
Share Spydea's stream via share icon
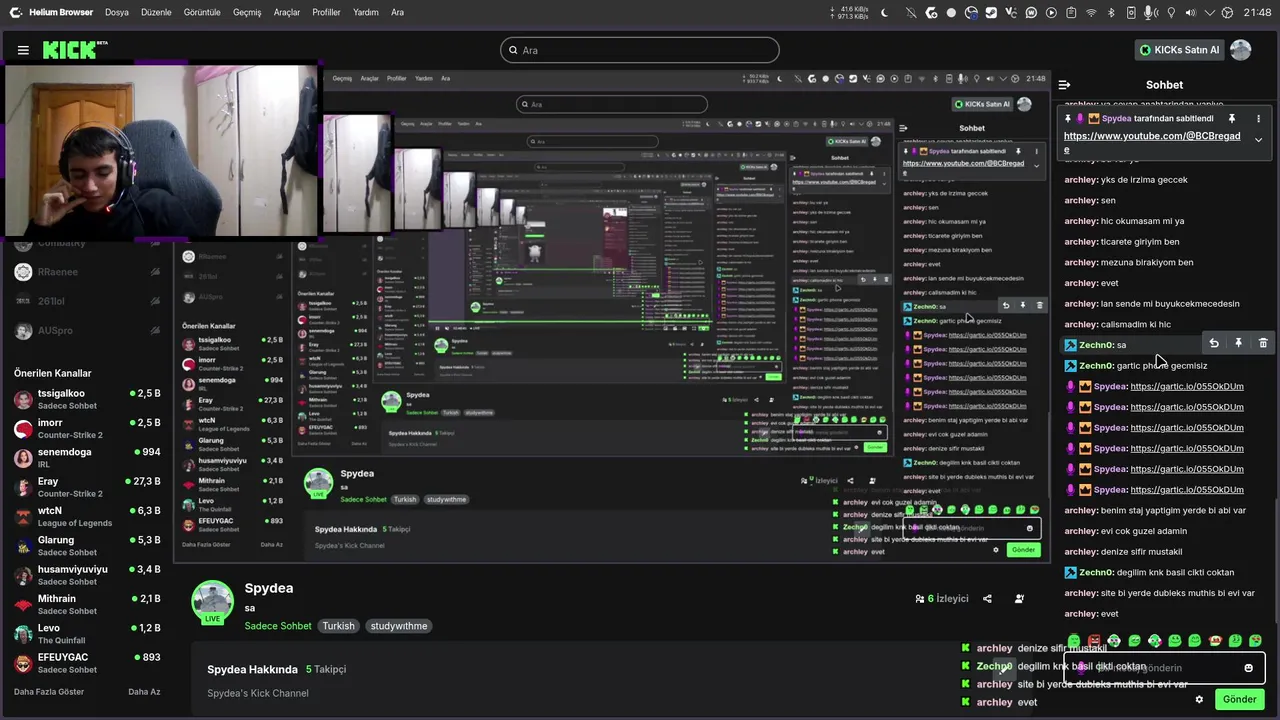coord(987,599)
